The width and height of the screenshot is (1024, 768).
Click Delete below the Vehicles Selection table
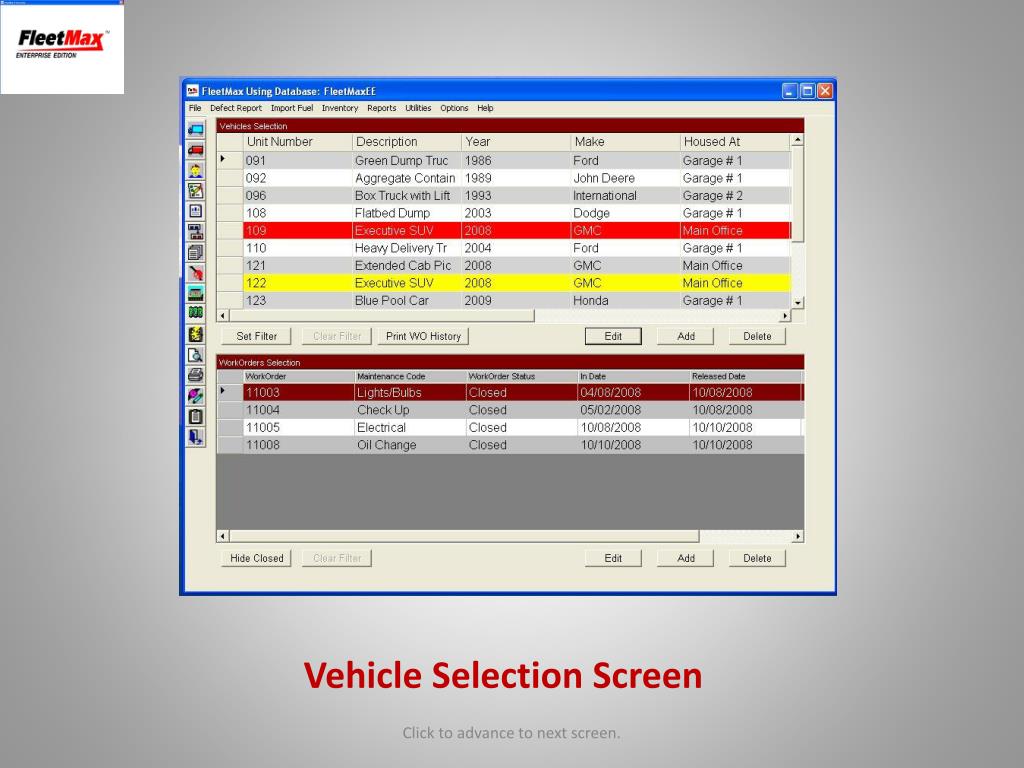coord(757,336)
